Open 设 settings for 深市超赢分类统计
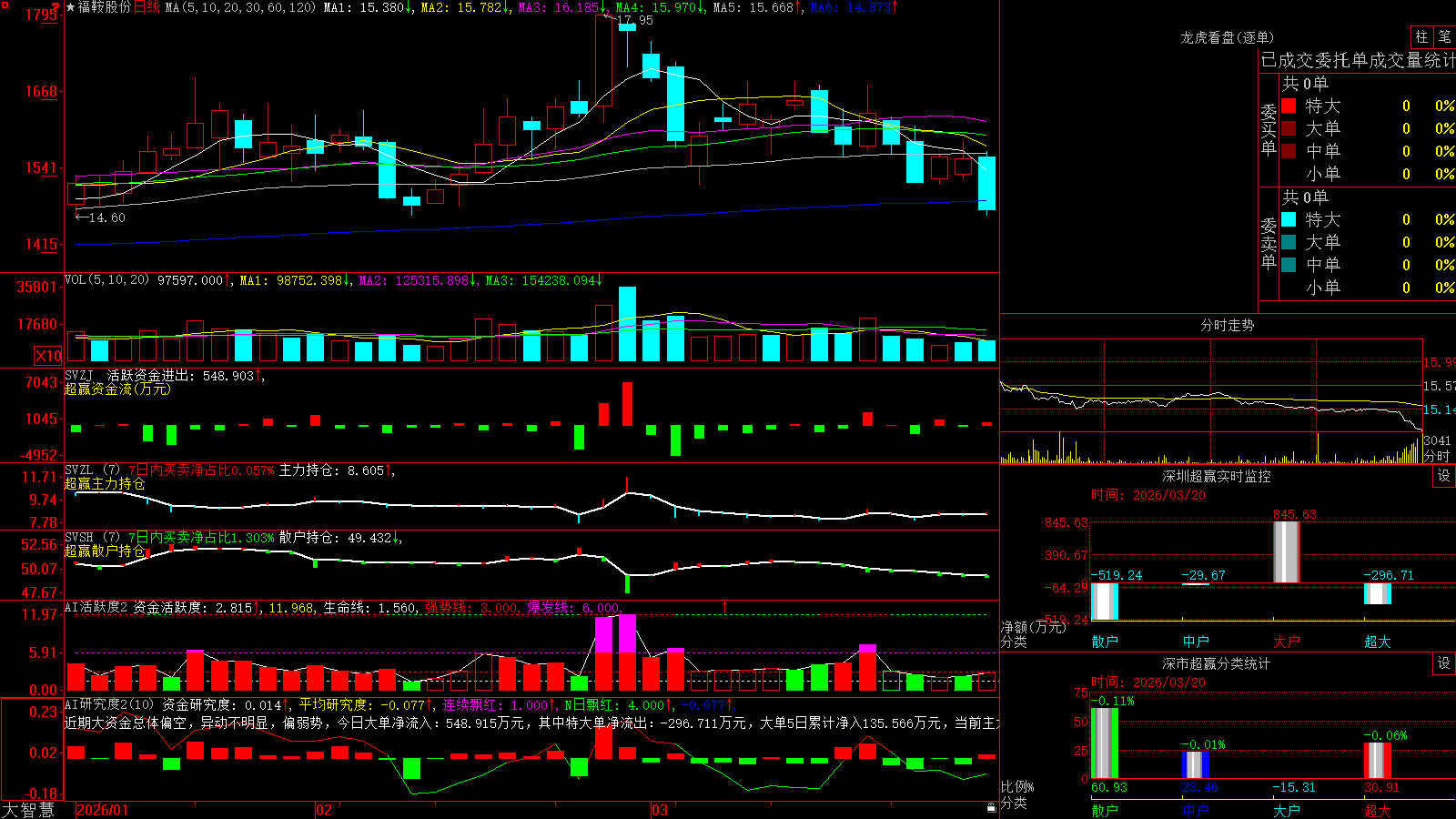Screen dimensions: 1456x819 click(1444, 663)
